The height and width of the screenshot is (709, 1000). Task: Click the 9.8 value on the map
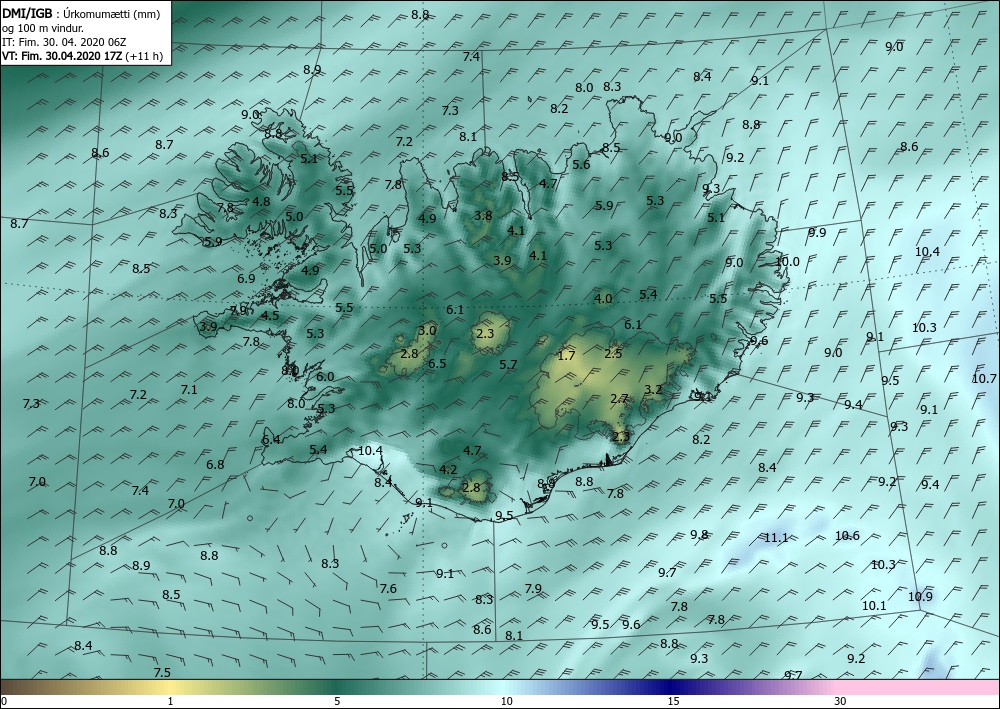coord(700,534)
